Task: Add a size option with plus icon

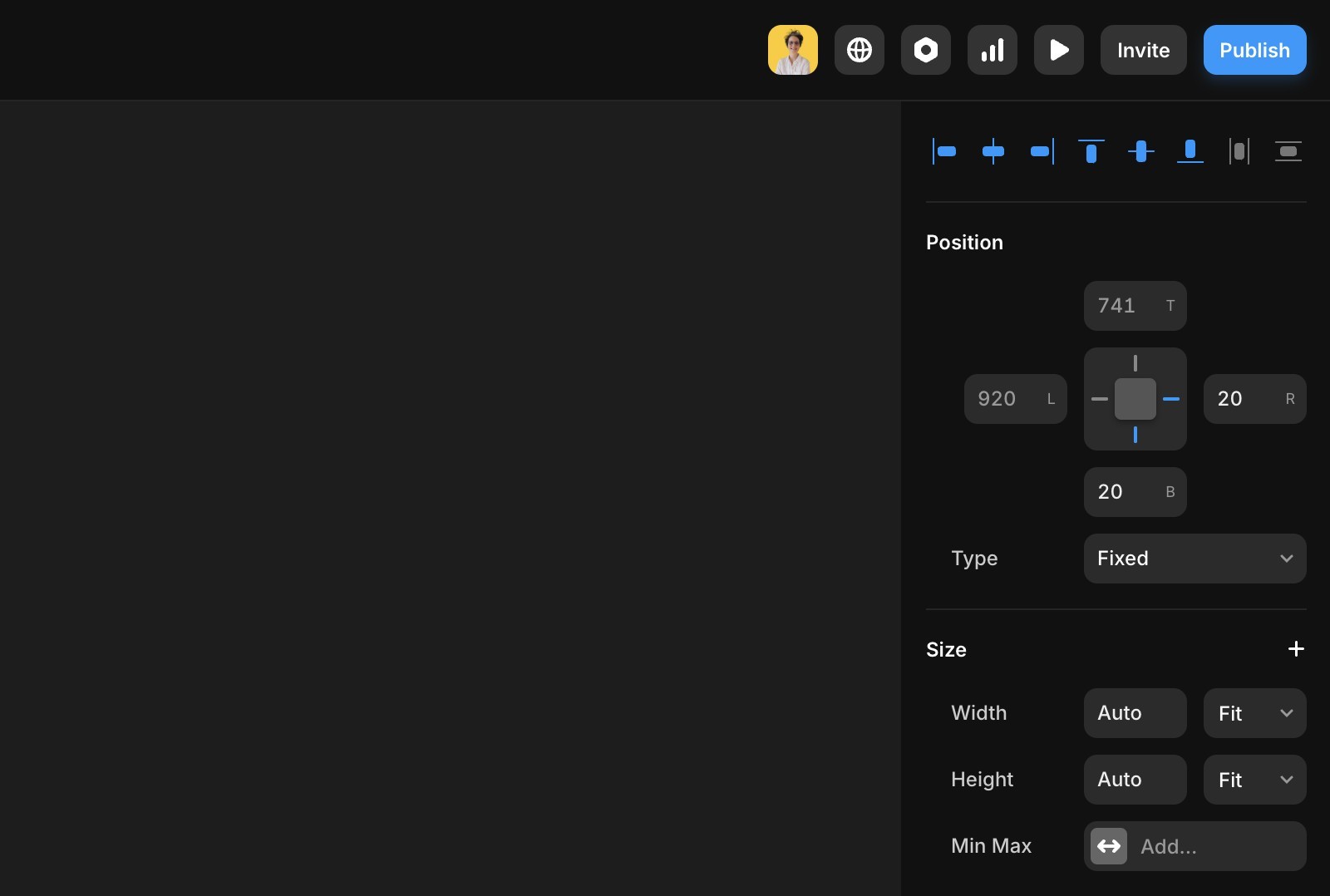Action: click(x=1296, y=649)
